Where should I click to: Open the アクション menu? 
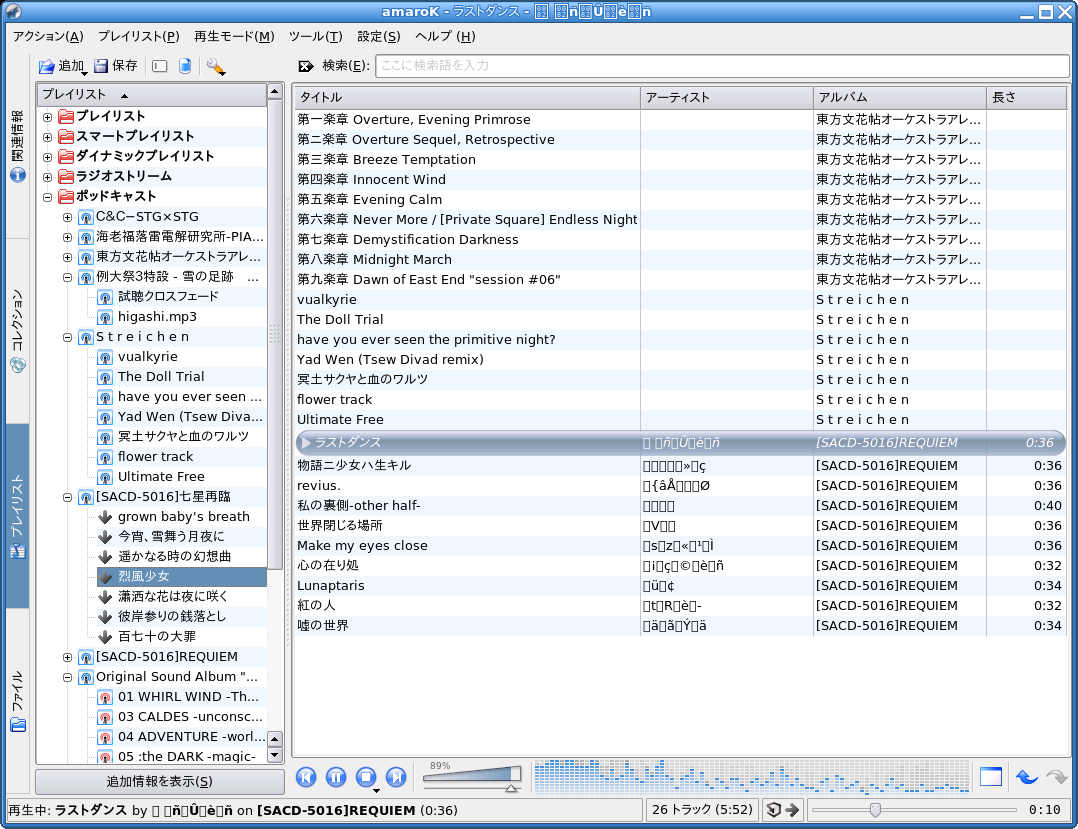48,36
